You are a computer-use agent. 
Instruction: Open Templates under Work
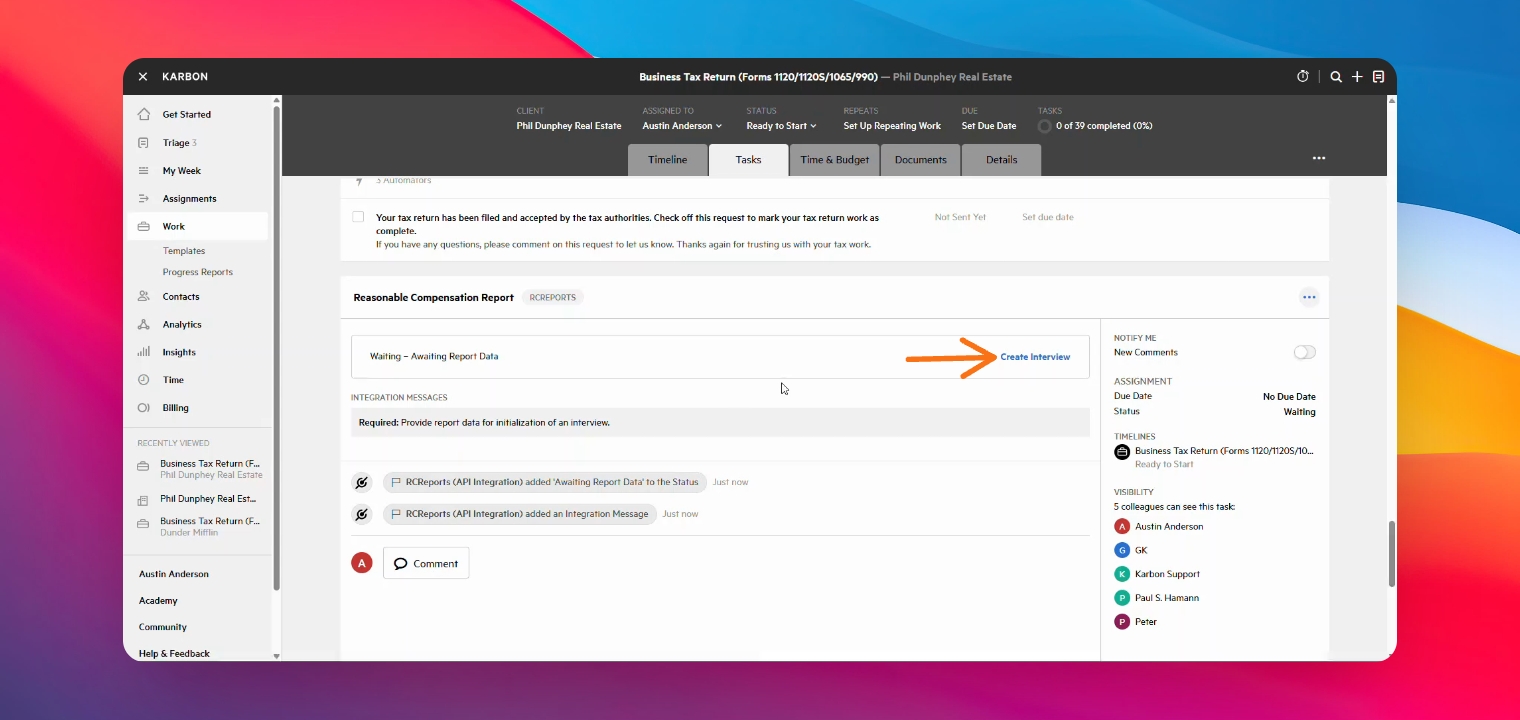click(184, 251)
